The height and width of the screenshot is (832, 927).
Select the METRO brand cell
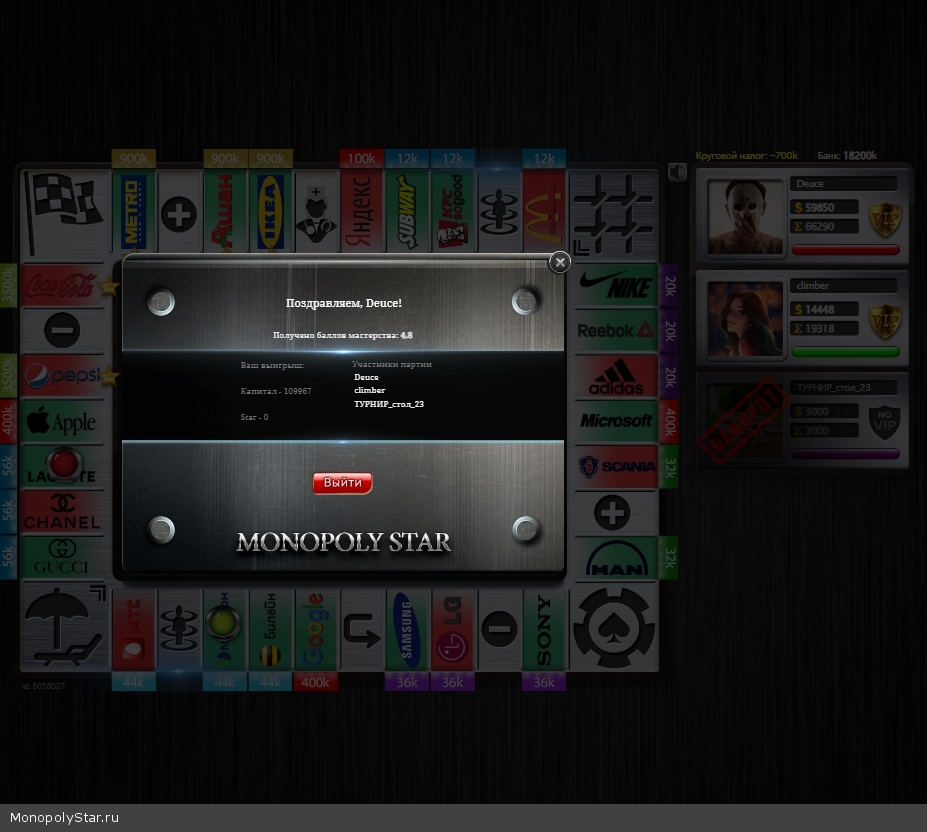(x=134, y=212)
